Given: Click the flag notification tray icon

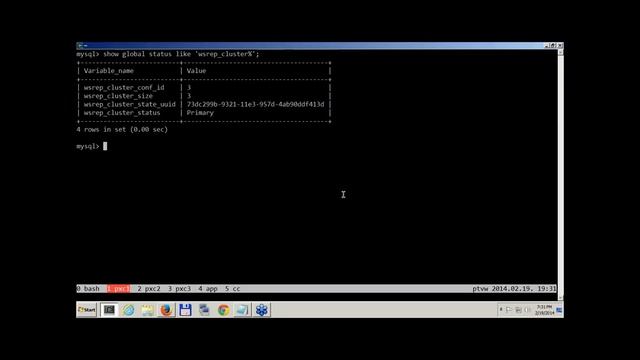Looking at the screenshot, I should pos(509,310).
